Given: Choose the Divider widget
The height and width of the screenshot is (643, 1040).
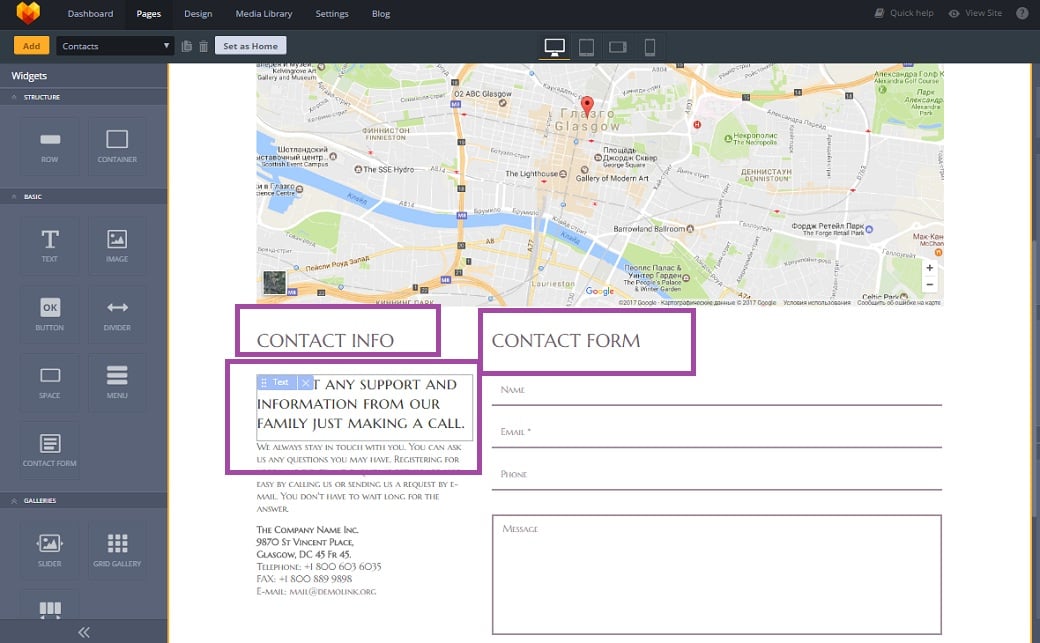Looking at the screenshot, I should [x=117, y=314].
